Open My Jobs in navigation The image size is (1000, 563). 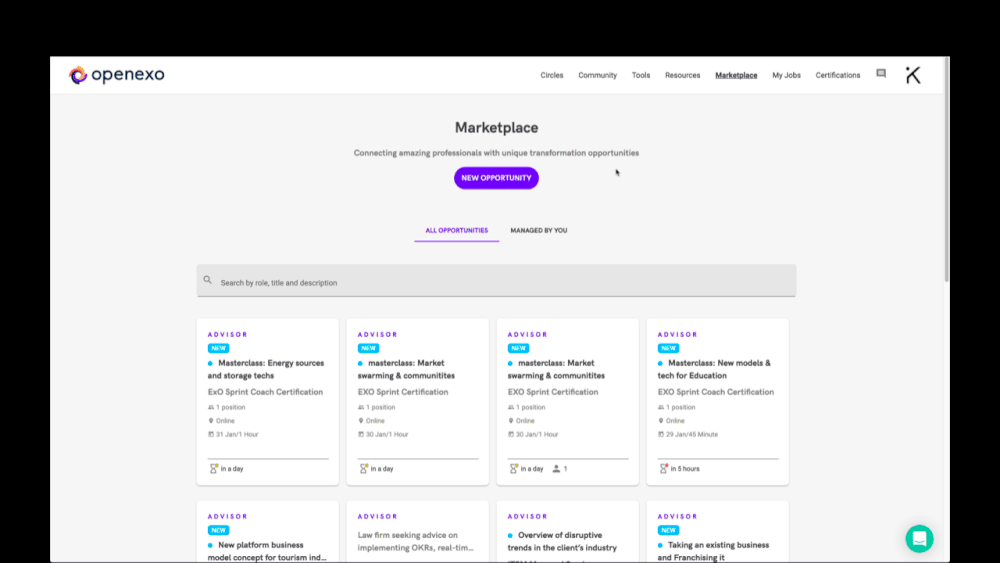click(786, 75)
